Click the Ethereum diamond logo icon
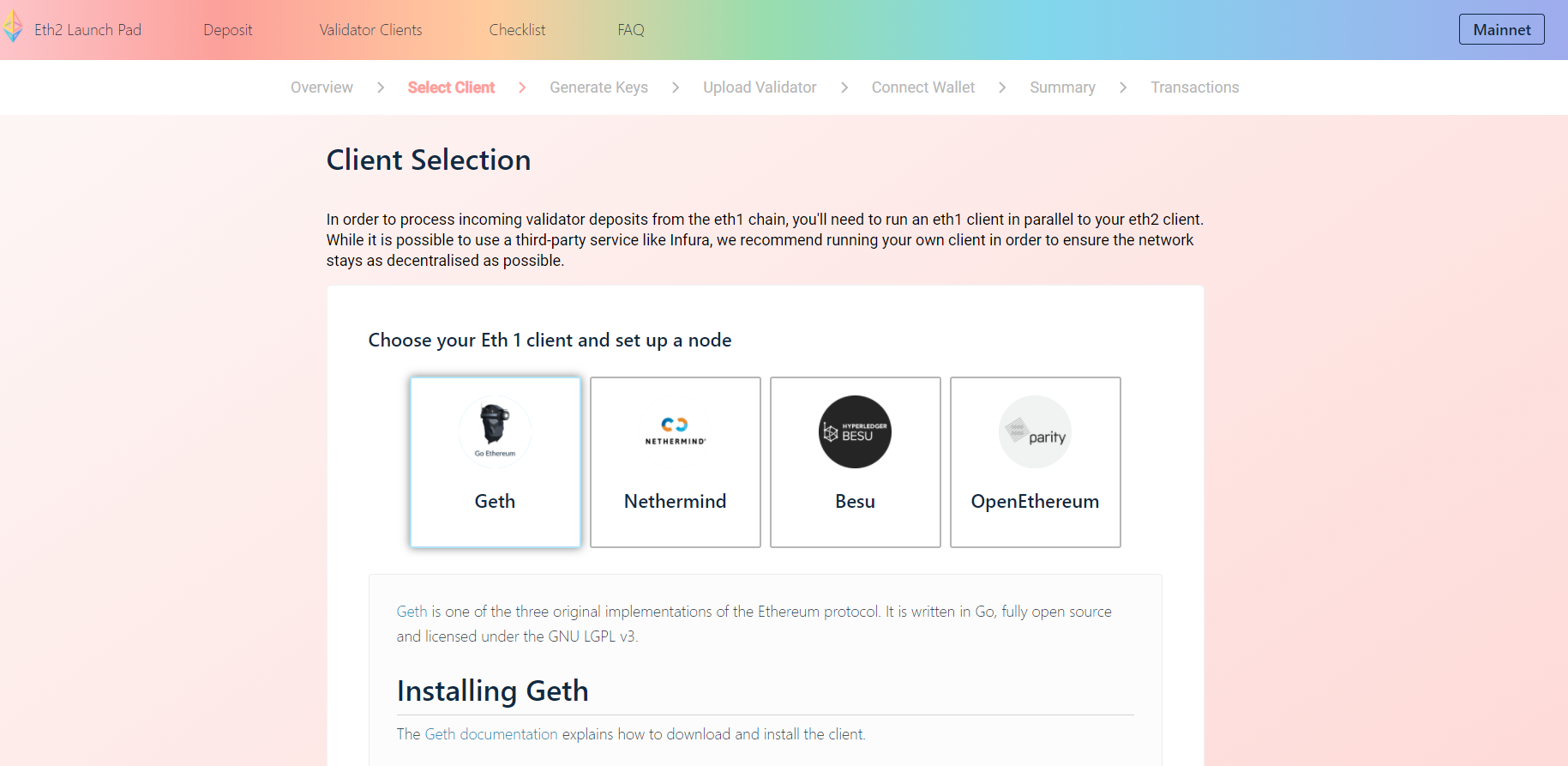The height and width of the screenshot is (766, 1568). pos(12,27)
